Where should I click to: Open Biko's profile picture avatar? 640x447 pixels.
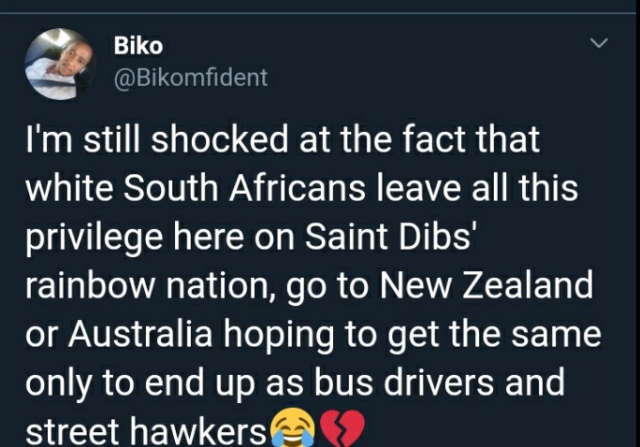coord(60,64)
